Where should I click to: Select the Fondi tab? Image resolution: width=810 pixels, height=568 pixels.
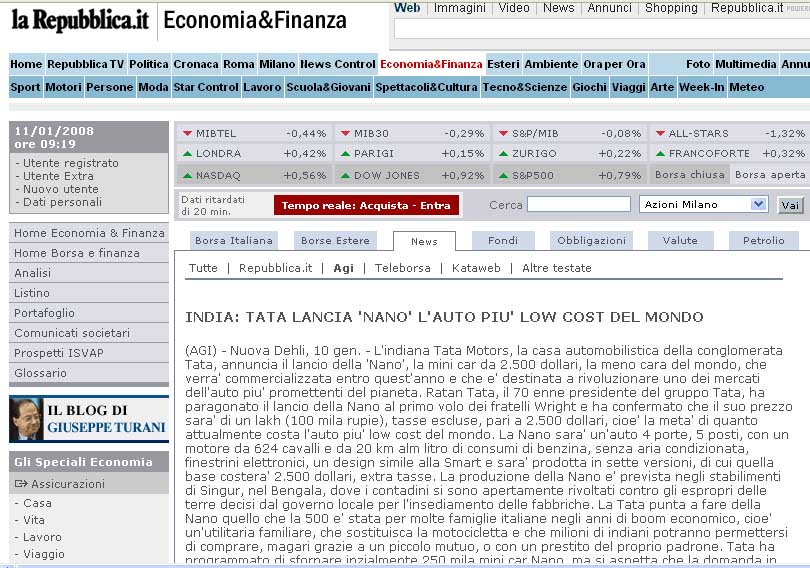pyautogui.click(x=502, y=241)
